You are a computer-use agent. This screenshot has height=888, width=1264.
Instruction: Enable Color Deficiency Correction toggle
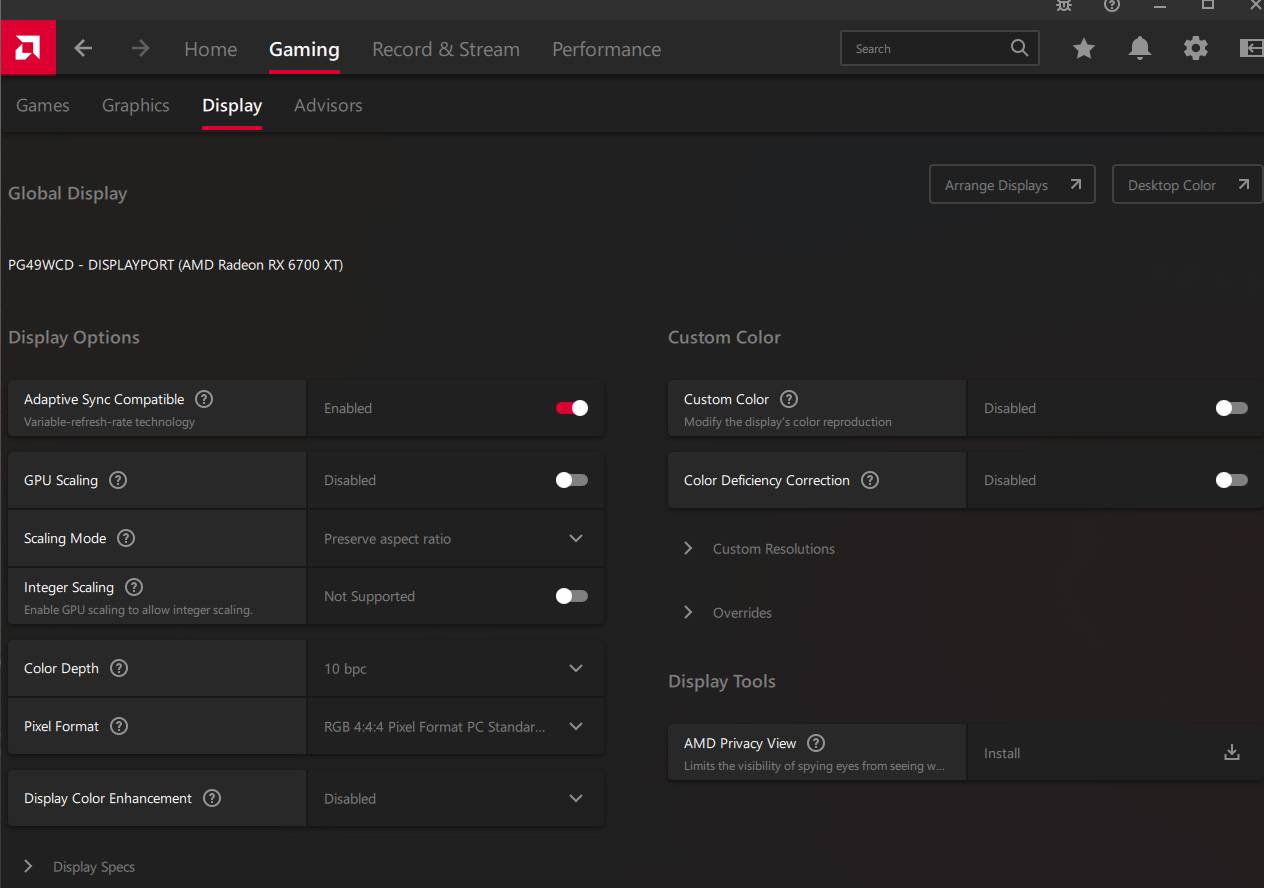[x=1232, y=480]
